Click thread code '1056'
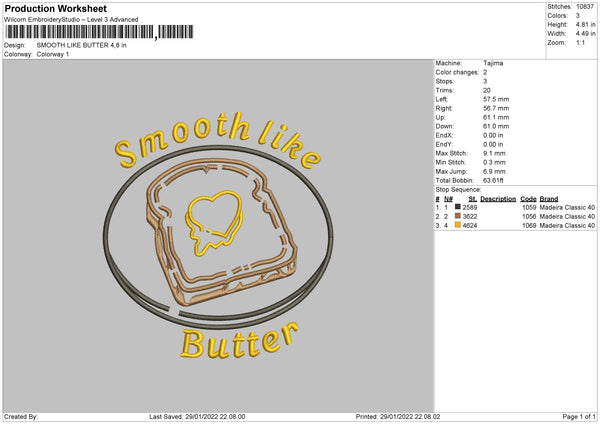600x424 pixels. [529, 217]
